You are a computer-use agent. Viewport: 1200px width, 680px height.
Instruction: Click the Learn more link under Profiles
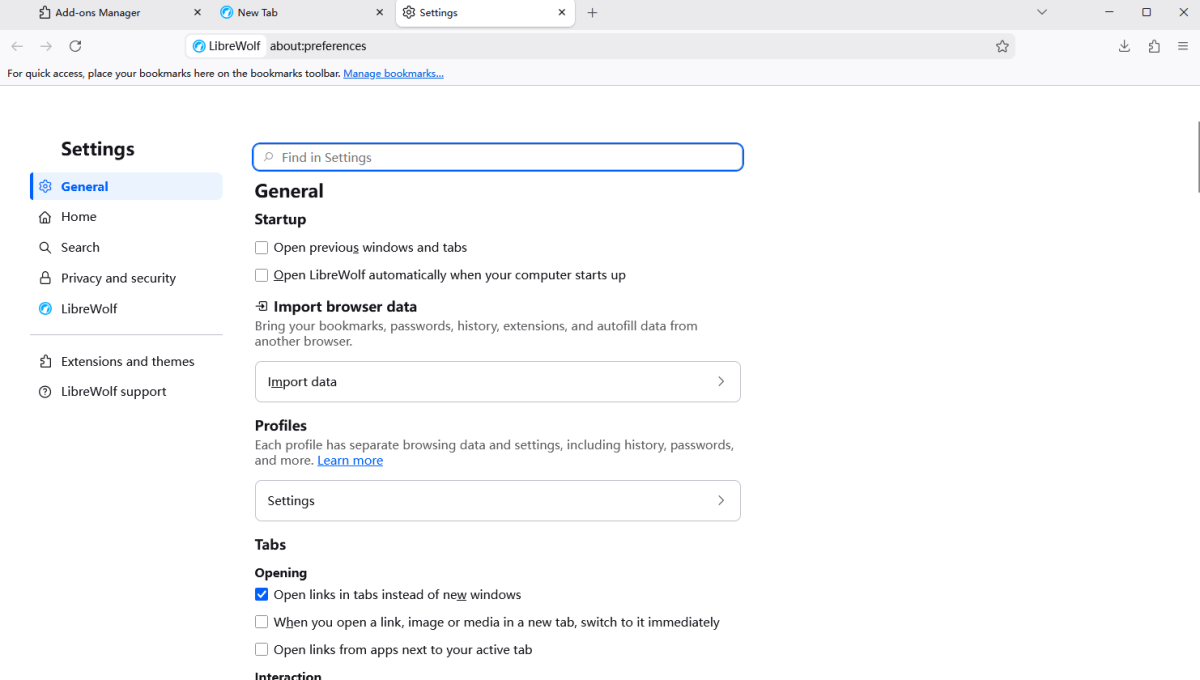pyautogui.click(x=350, y=461)
